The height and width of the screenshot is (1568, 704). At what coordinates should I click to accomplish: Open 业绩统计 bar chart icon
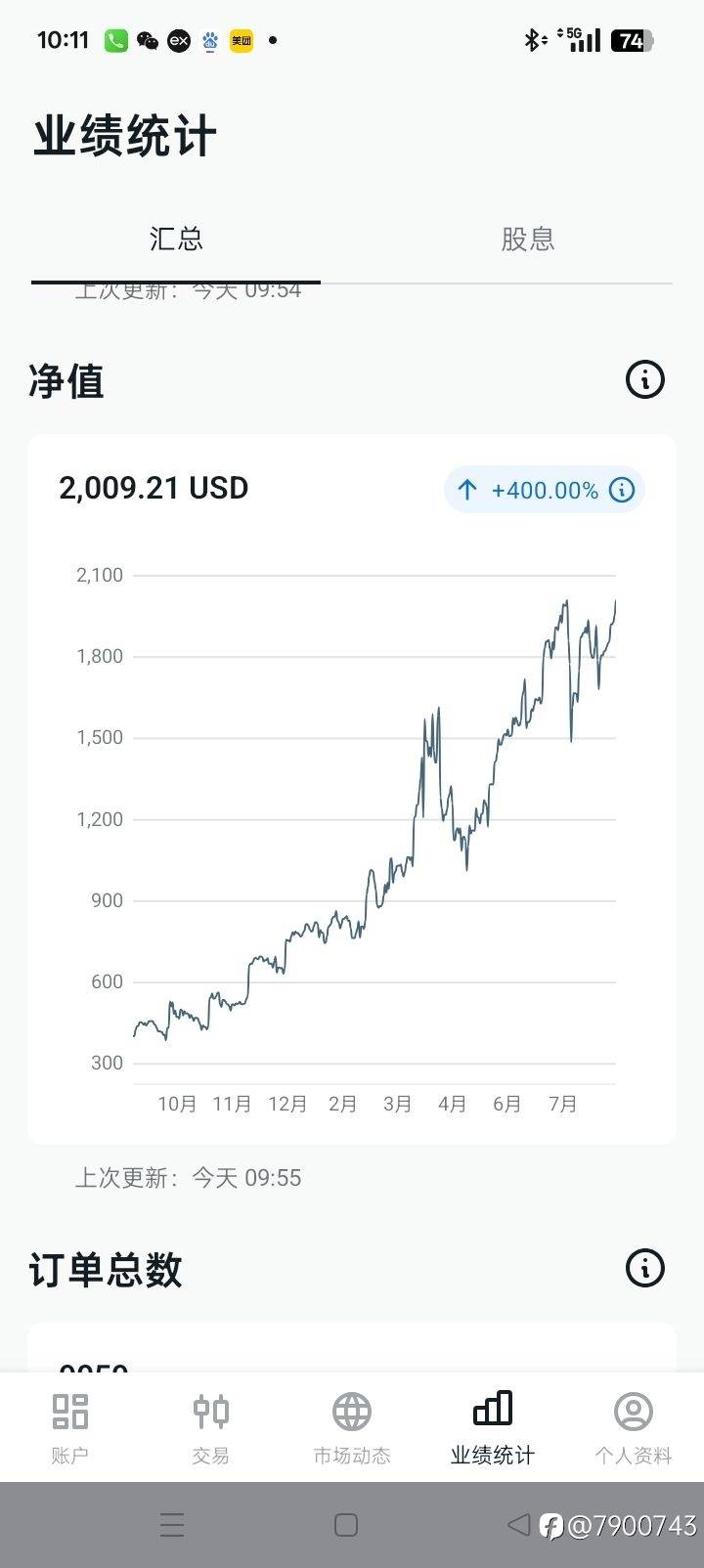click(x=492, y=1410)
